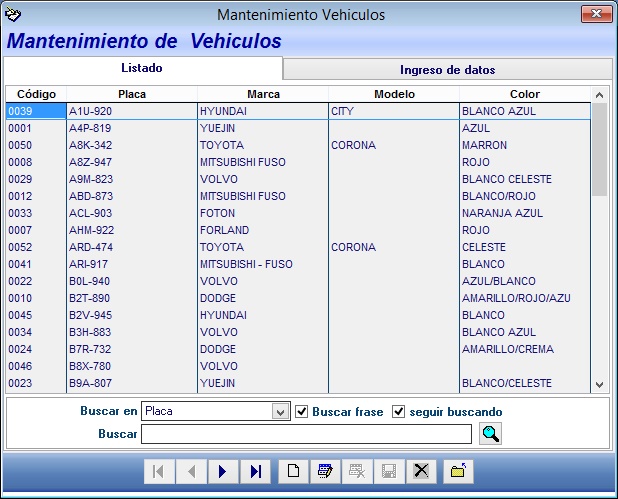The width and height of the screenshot is (618, 499).
Task: Close the Mantenimiento Vehiculos window
Action: click(597, 14)
